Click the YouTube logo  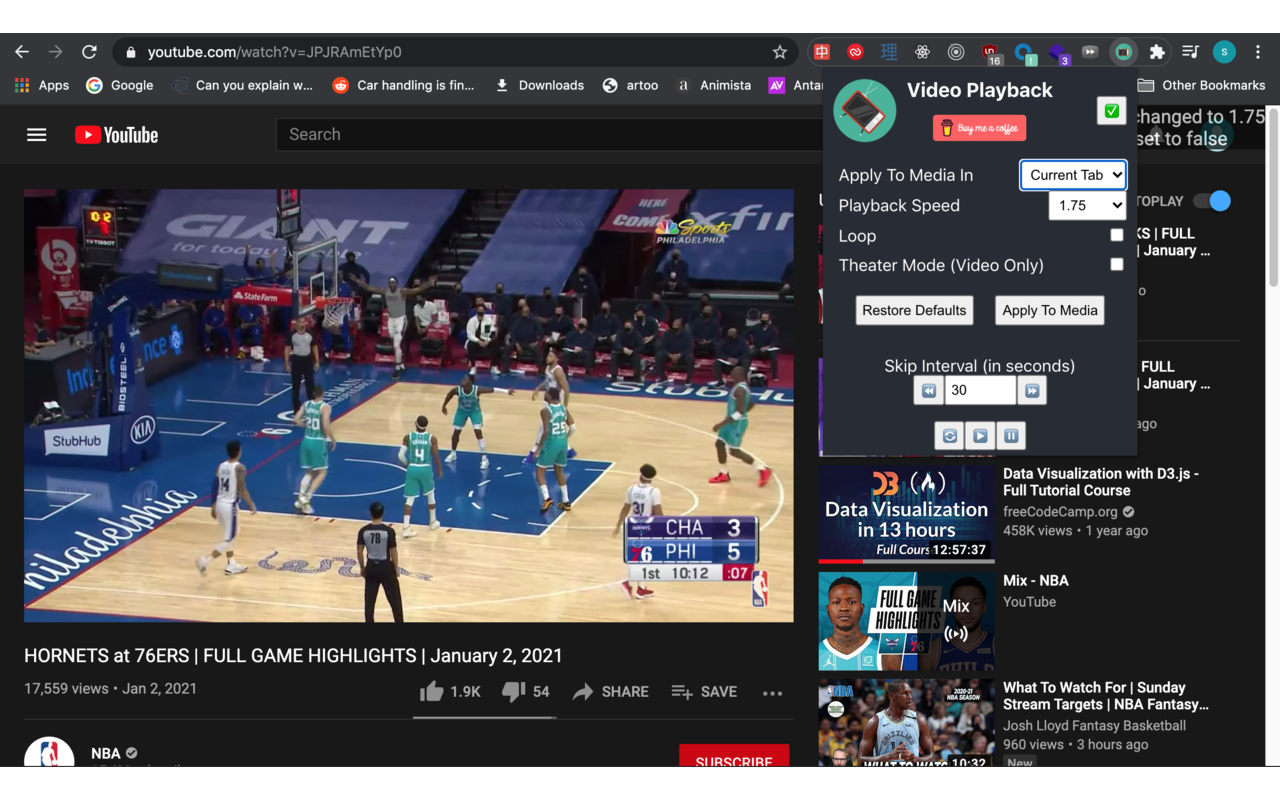pyautogui.click(x=116, y=134)
